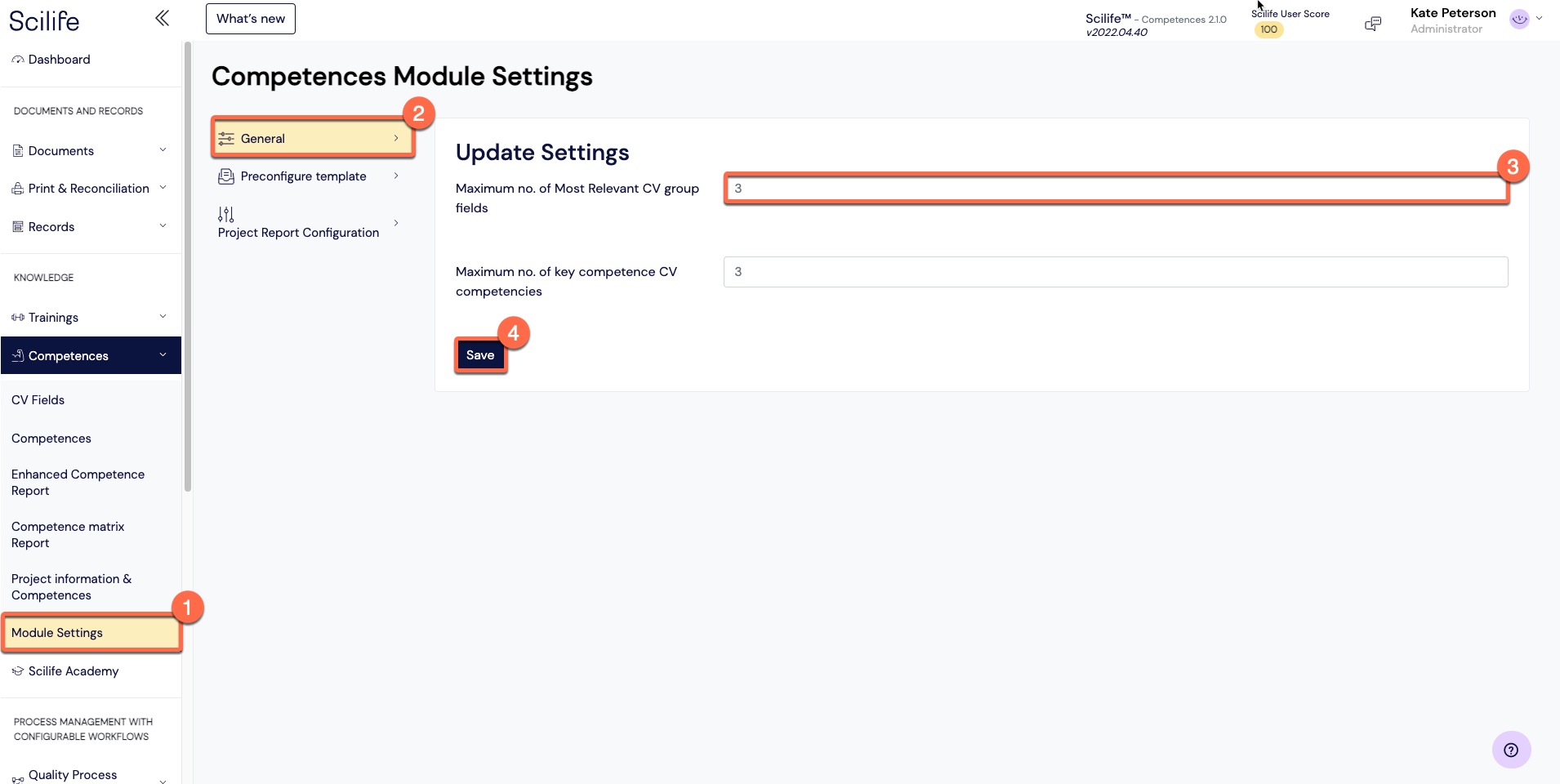Click the Save button
This screenshot has width=1560, height=784.
pyautogui.click(x=480, y=355)
